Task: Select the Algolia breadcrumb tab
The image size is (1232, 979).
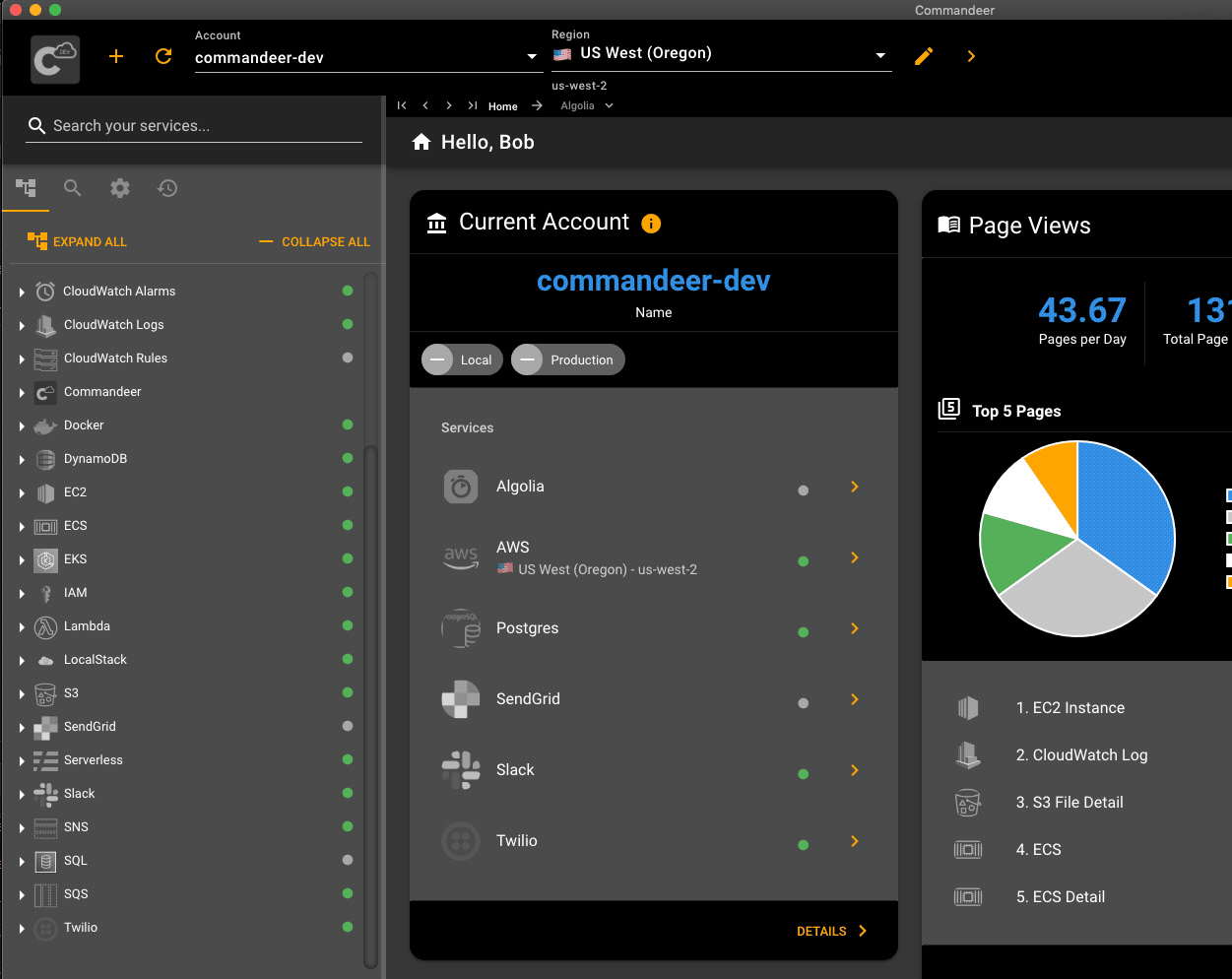Action: (x=577, y=105)
